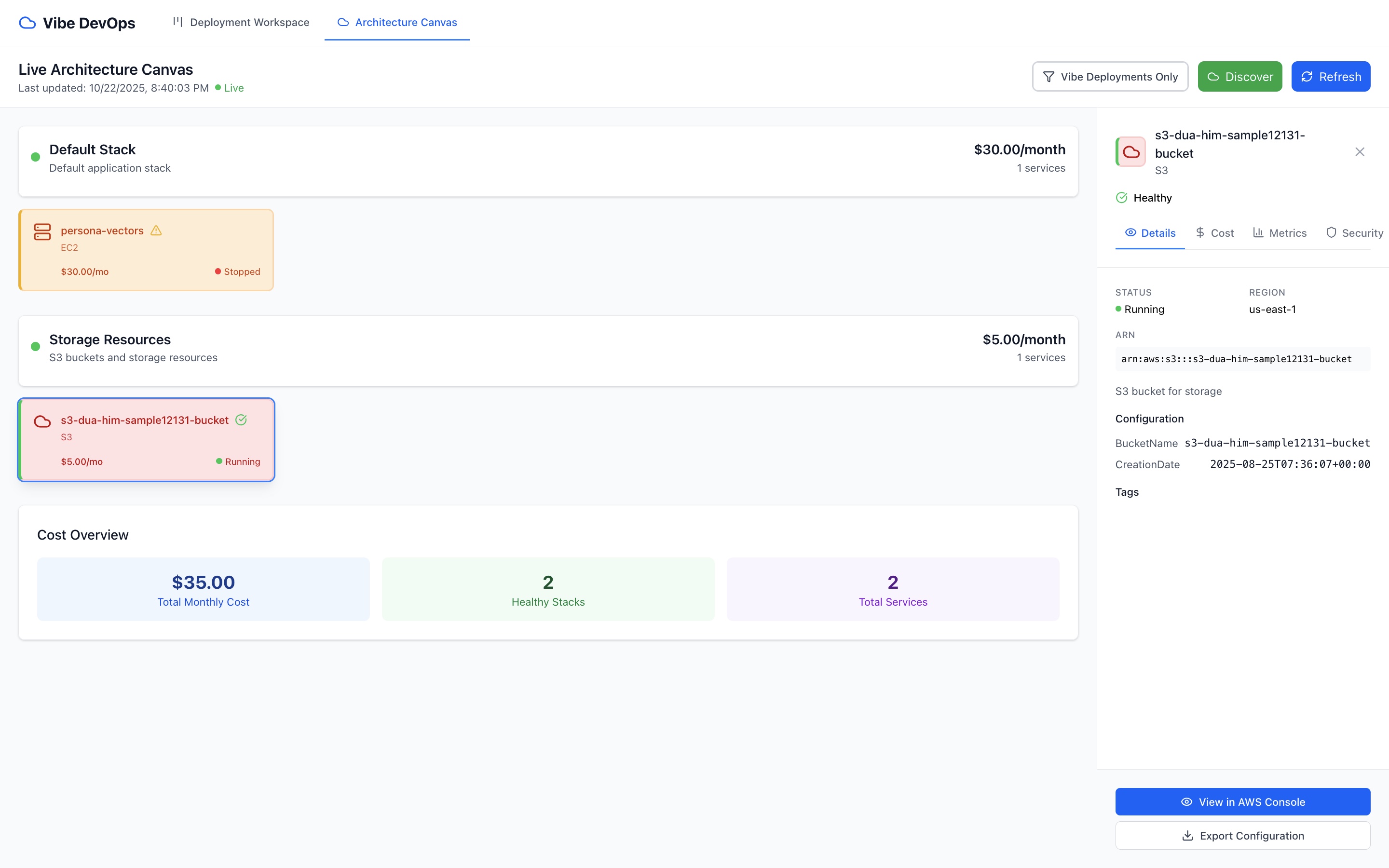Switch to Deployment Workspace tab
This screenshot has height=868, width=1389.
pos(241,22)
